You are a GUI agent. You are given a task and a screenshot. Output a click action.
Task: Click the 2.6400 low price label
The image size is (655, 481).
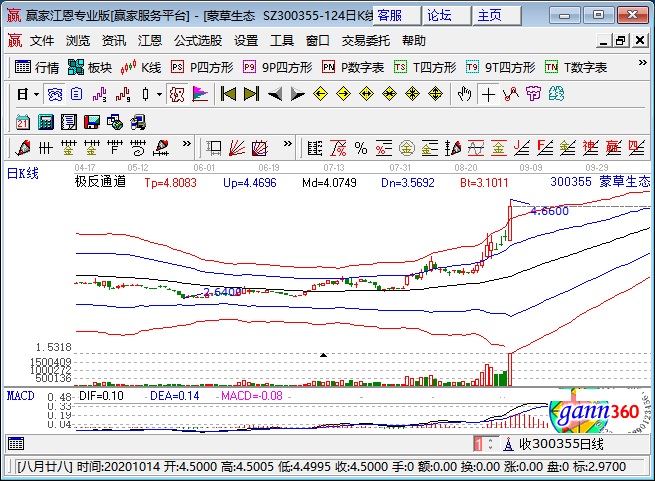(222, 292)
